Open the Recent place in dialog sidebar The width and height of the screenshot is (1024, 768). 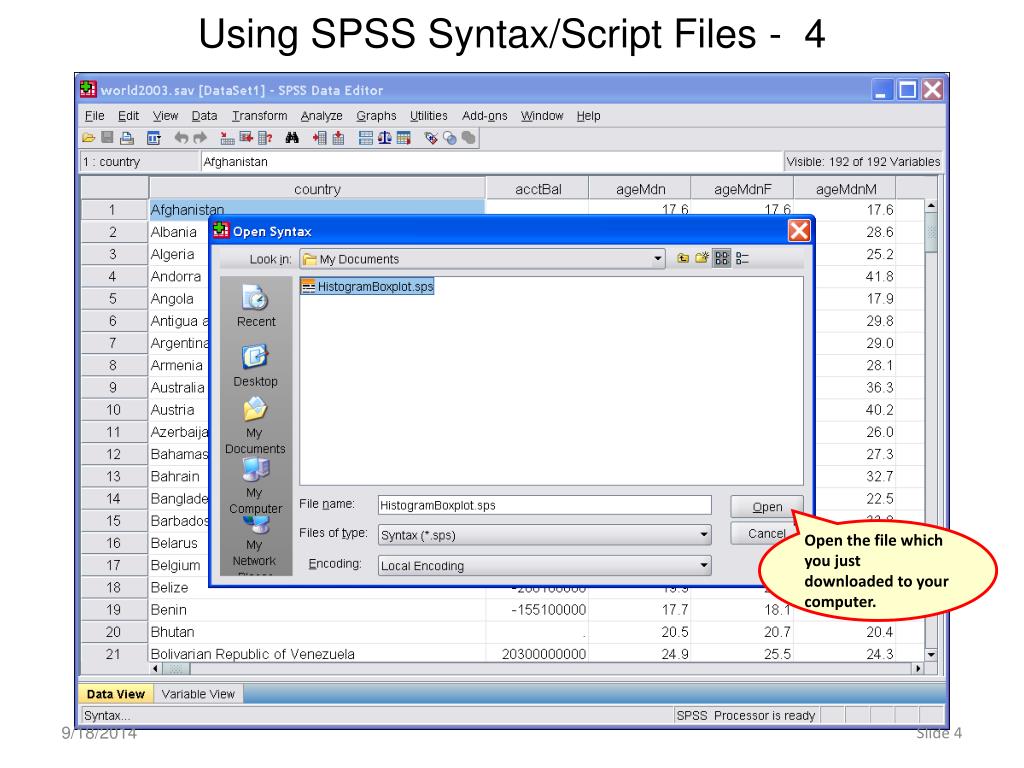[256, 306]
